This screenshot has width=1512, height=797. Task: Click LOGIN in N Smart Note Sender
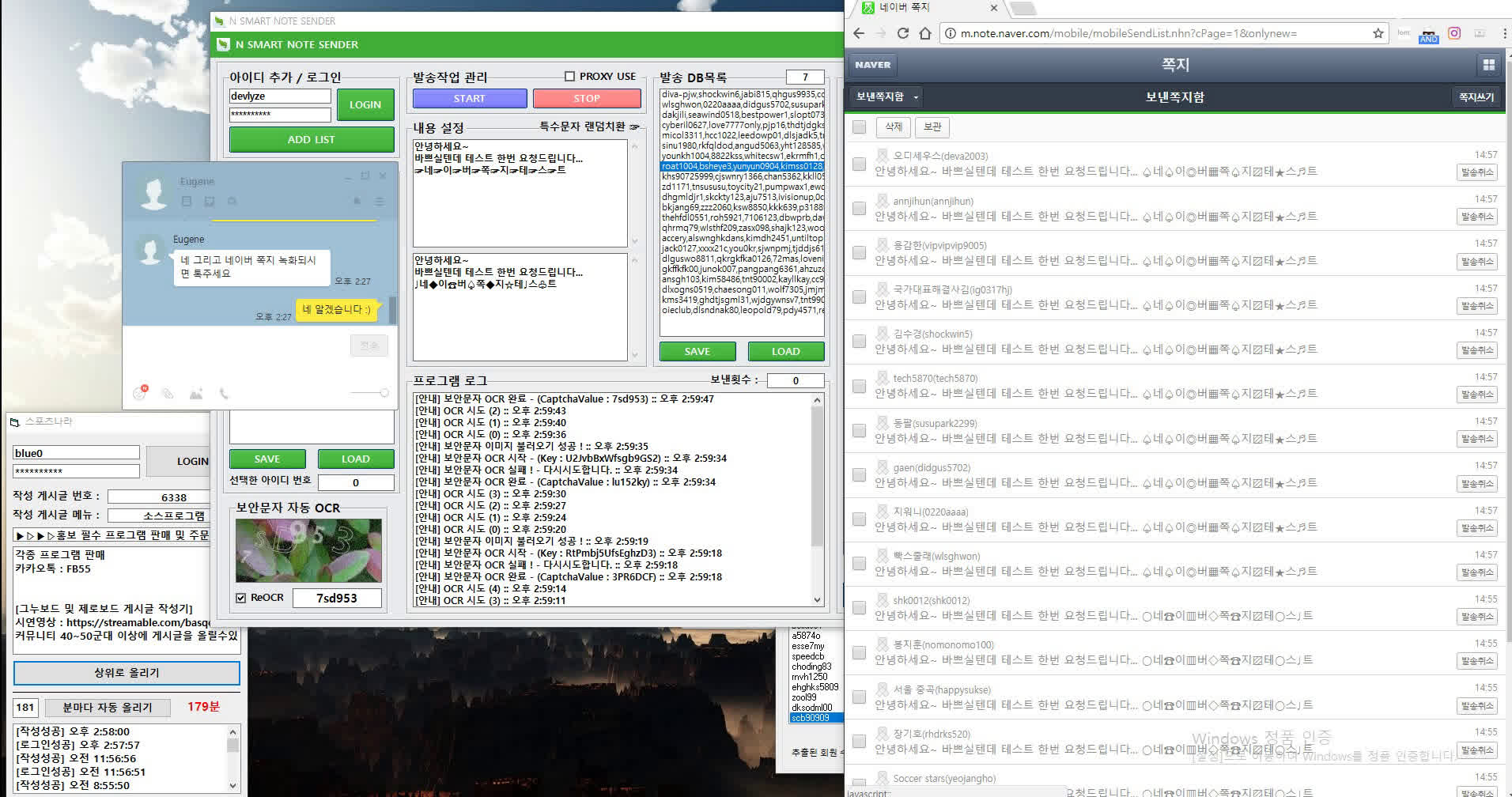pos(365,104)
